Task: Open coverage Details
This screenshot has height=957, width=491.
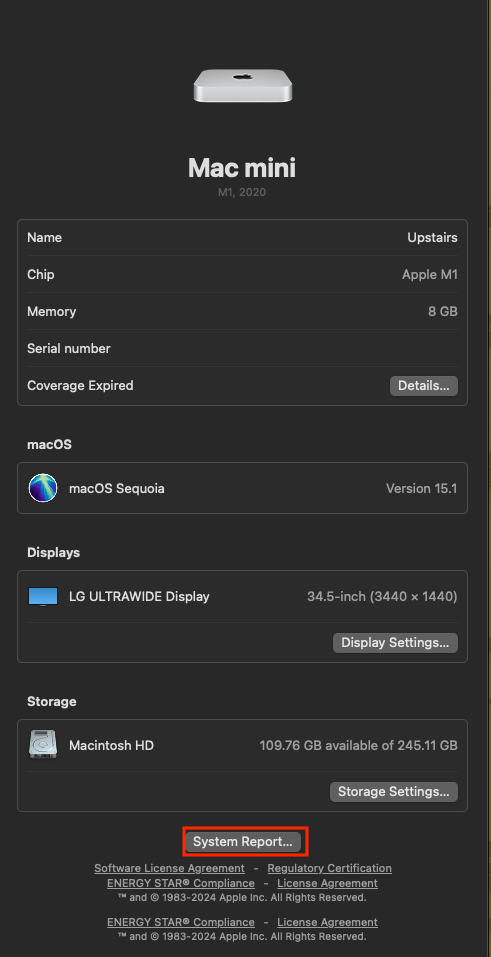Action: 424,386
